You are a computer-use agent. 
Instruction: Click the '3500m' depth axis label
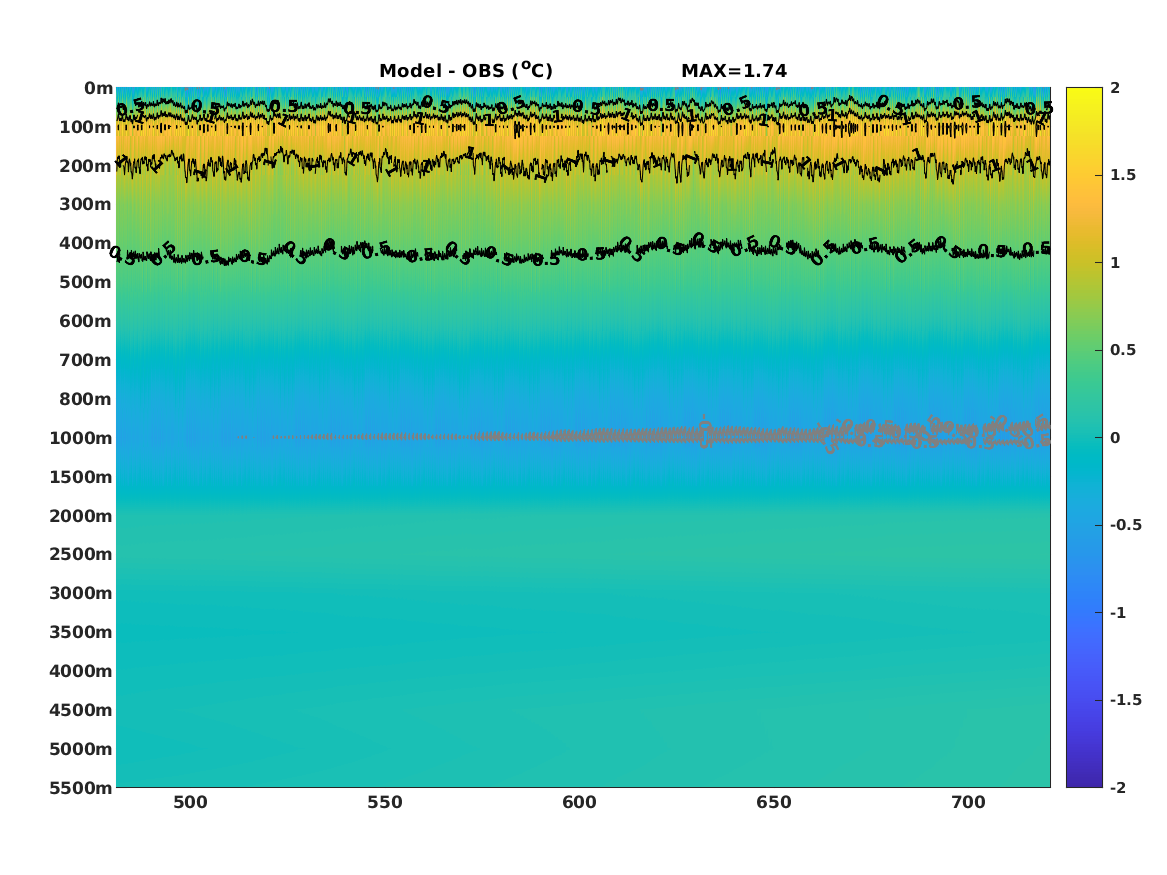pos(80,632)
